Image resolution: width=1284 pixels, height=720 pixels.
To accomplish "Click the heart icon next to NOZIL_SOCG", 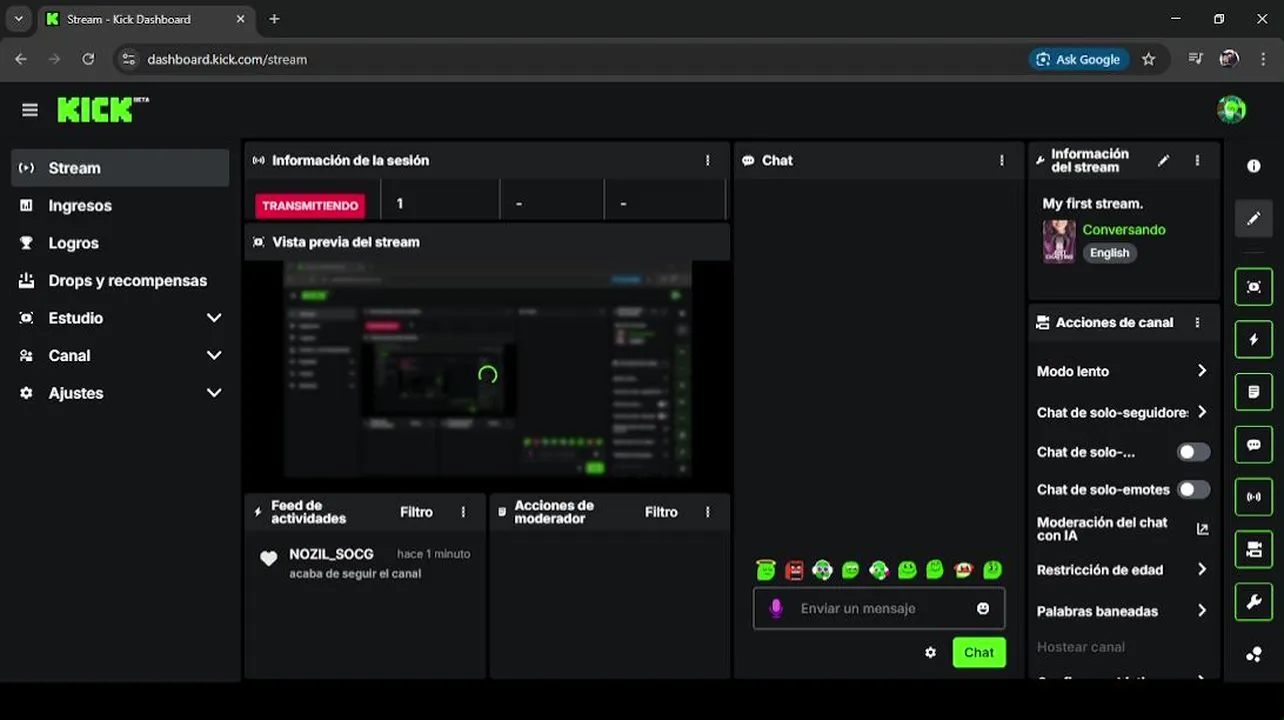I will 268,559.
